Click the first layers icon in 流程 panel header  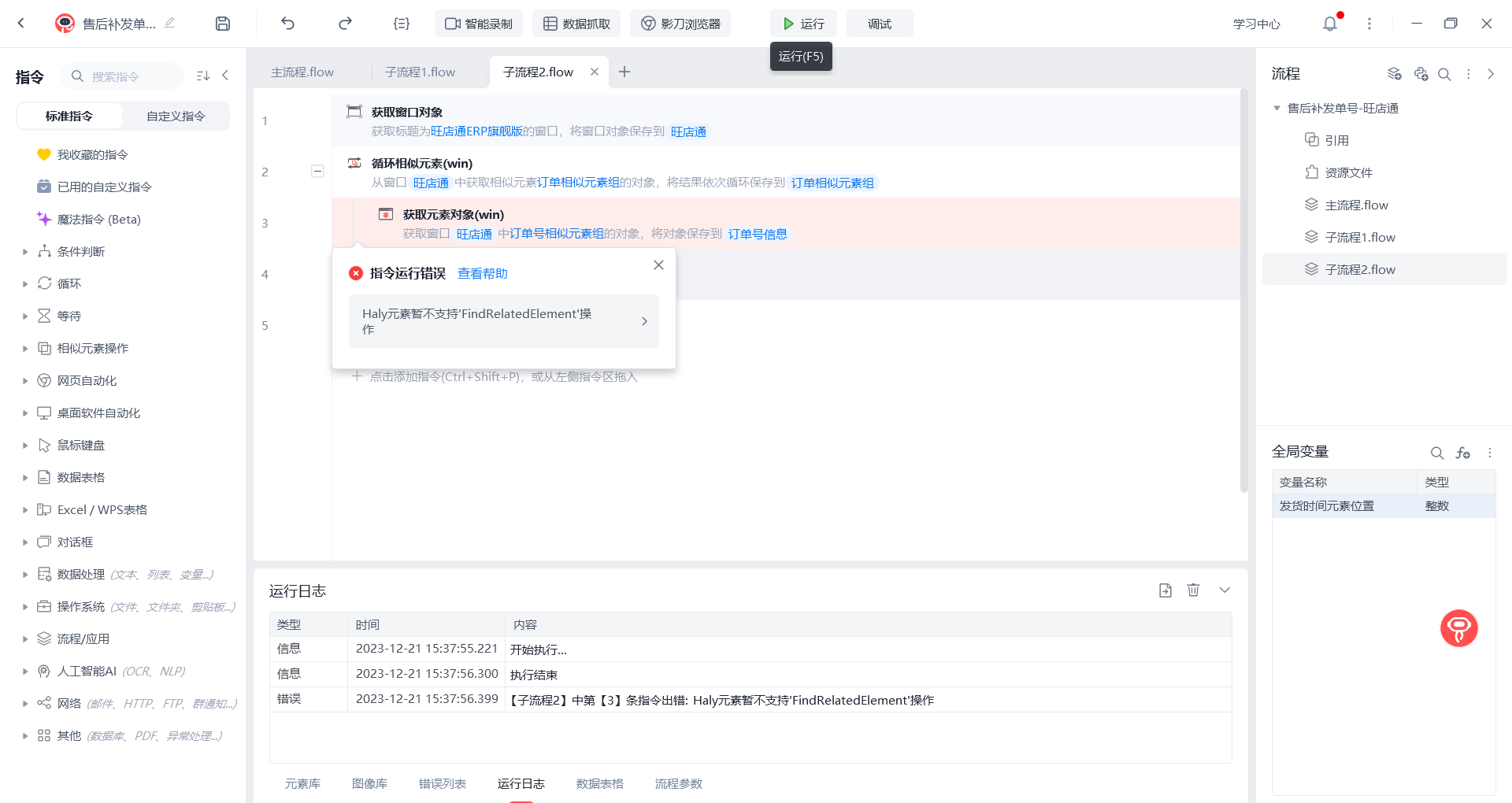coord(1394,74)
